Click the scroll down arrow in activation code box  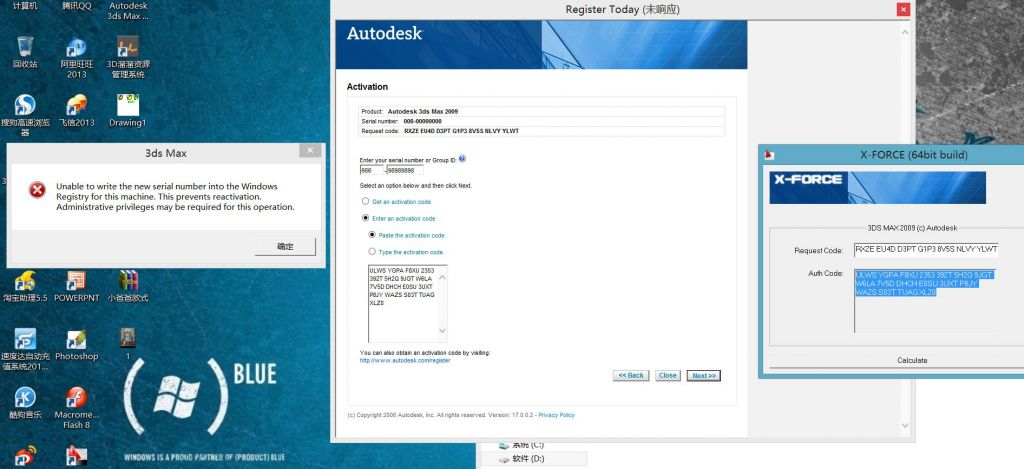pos(442,331)
